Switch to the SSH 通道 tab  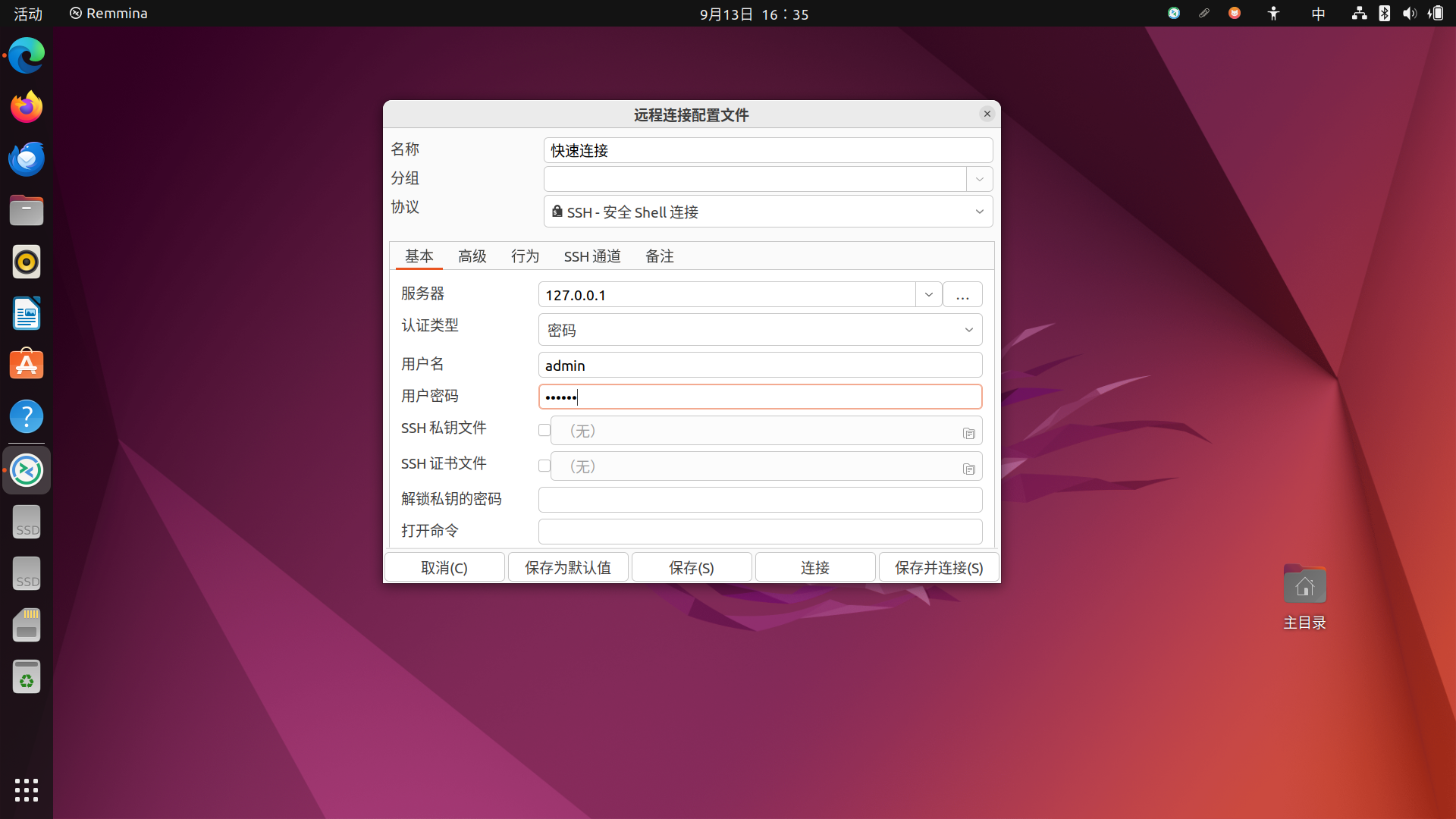[x=592, y=256]
